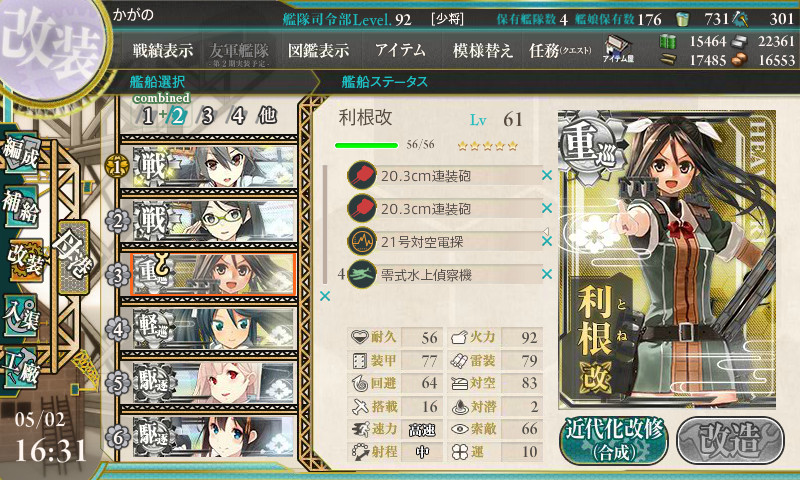
Task: Select the second 20.3cm連装砲 equipment slot
Action: click(x=444, y=208)
